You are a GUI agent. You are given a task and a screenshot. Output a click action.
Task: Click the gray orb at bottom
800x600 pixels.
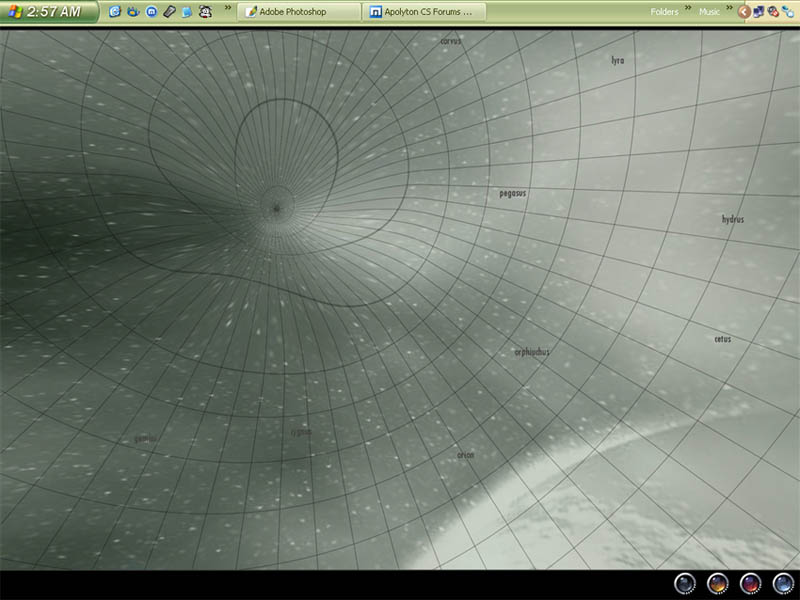(685, 584)
